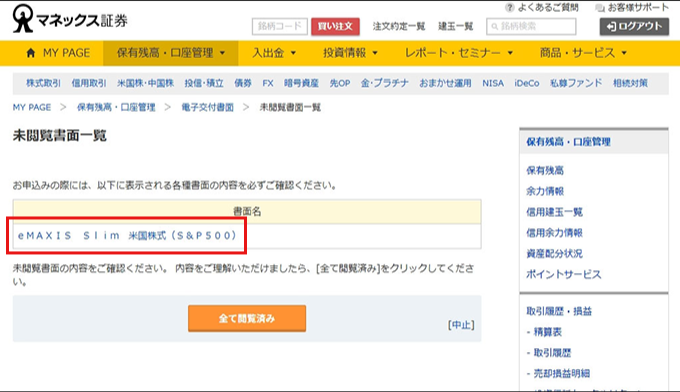Click the customer support icon
This screenshot has height=392, width=680.
pyautogui.click(x=600, y=7)
